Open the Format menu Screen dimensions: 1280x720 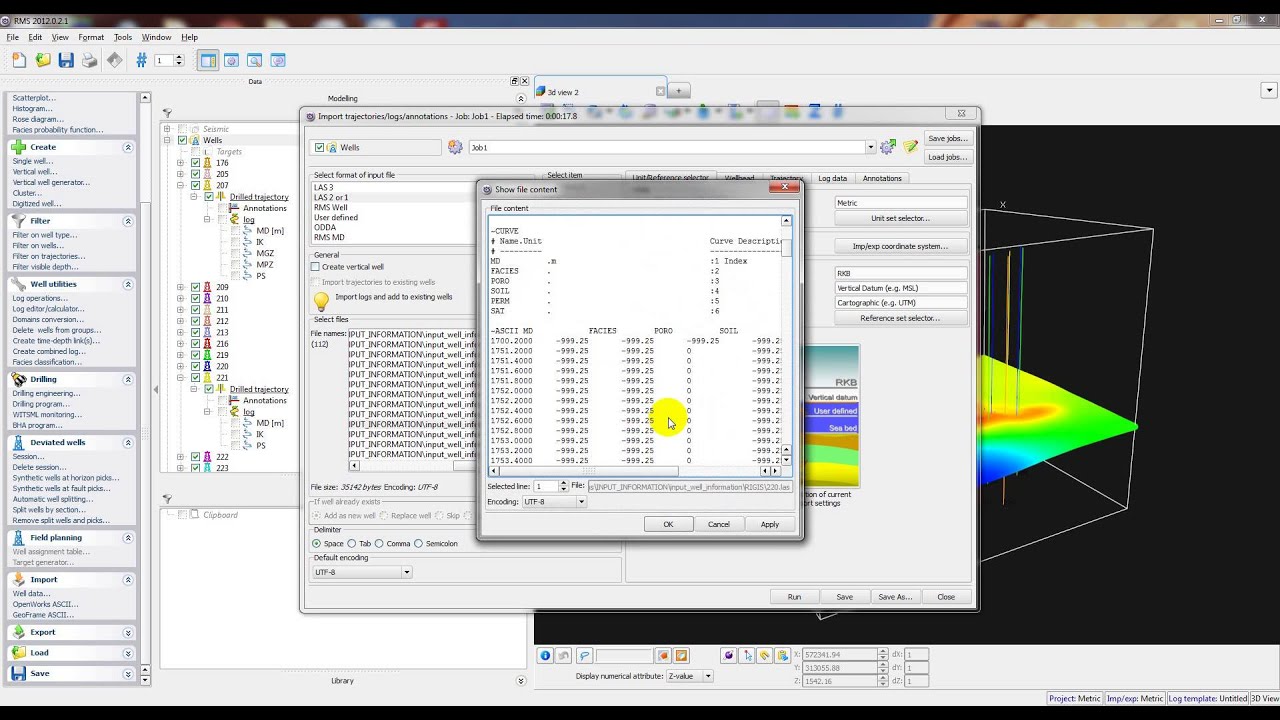pos(91,37)
